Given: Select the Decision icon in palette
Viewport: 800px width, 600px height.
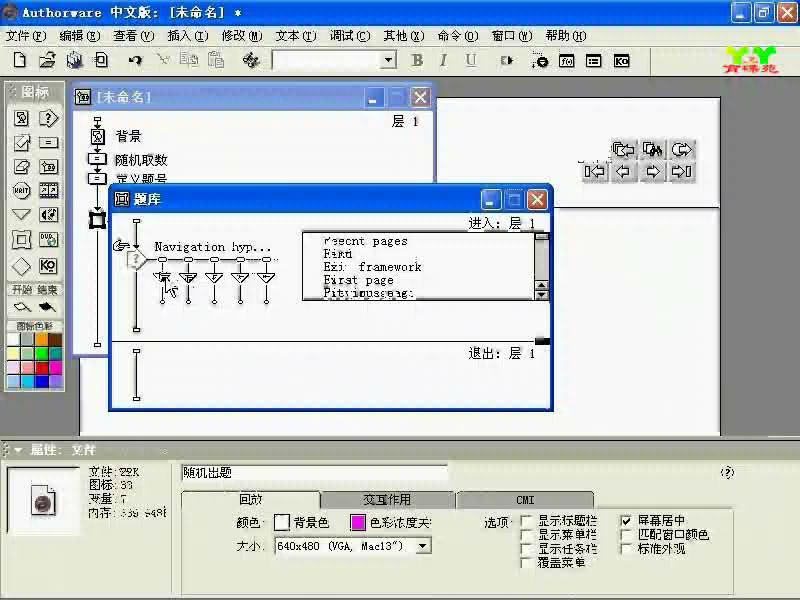Looking at the screenshot, I should click(21, 266).
